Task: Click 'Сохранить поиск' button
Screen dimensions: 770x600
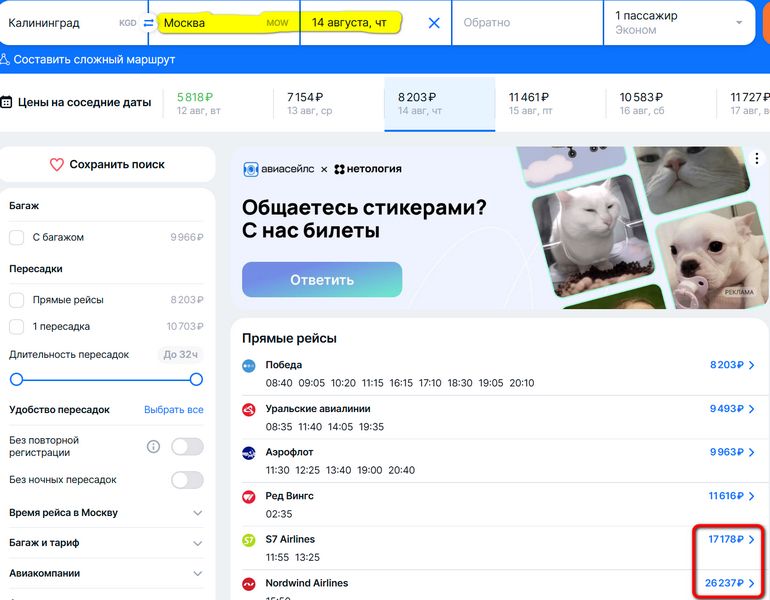Action: coord(107,164)
